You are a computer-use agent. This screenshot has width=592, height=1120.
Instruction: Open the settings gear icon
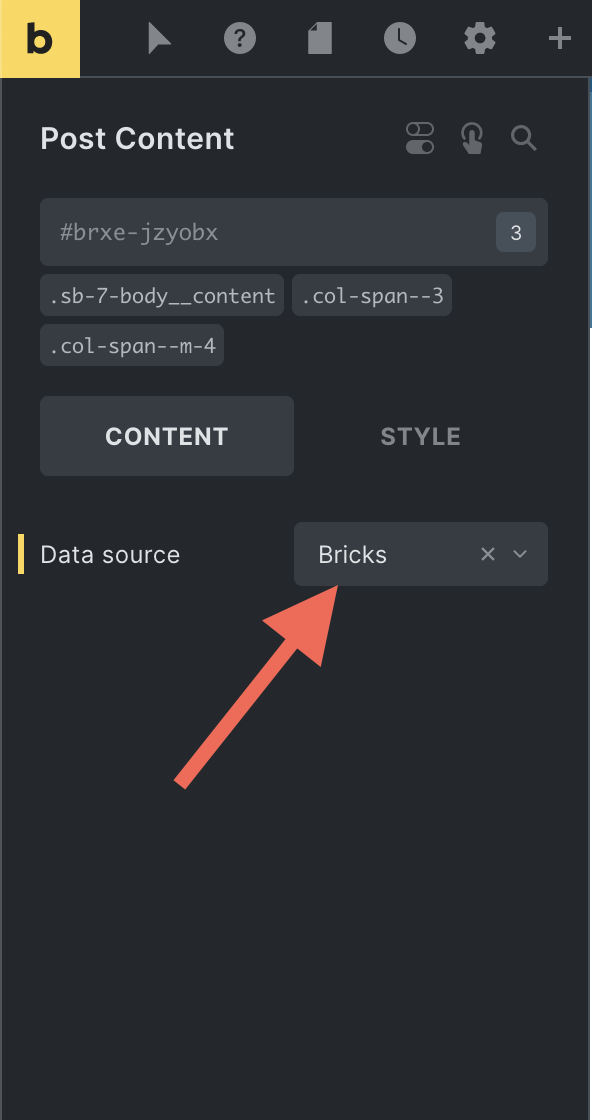(480, 39)
